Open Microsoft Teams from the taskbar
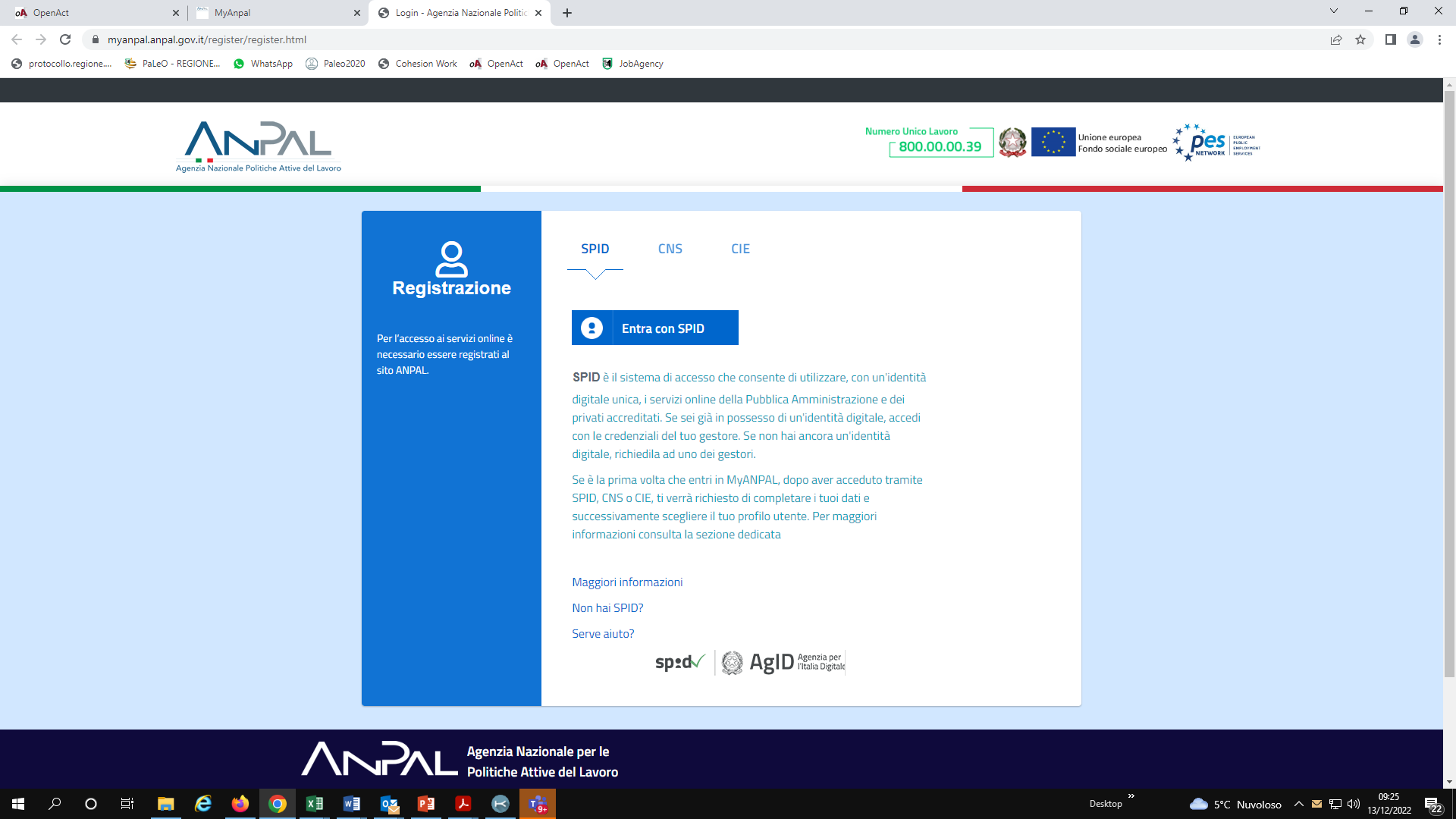The width and height of the screenshot is (1456, 819). (x=538, y=804)
